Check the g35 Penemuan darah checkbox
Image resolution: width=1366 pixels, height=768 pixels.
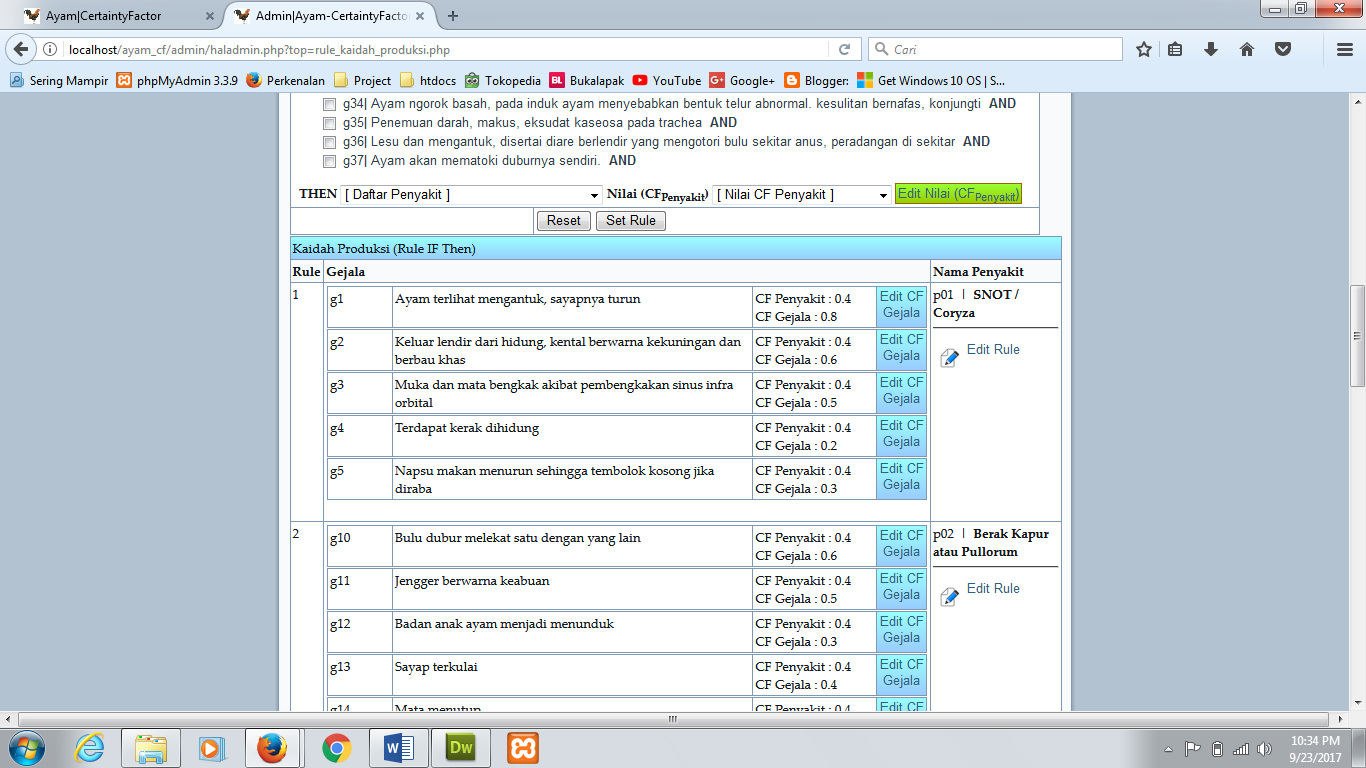coord(330,123)
